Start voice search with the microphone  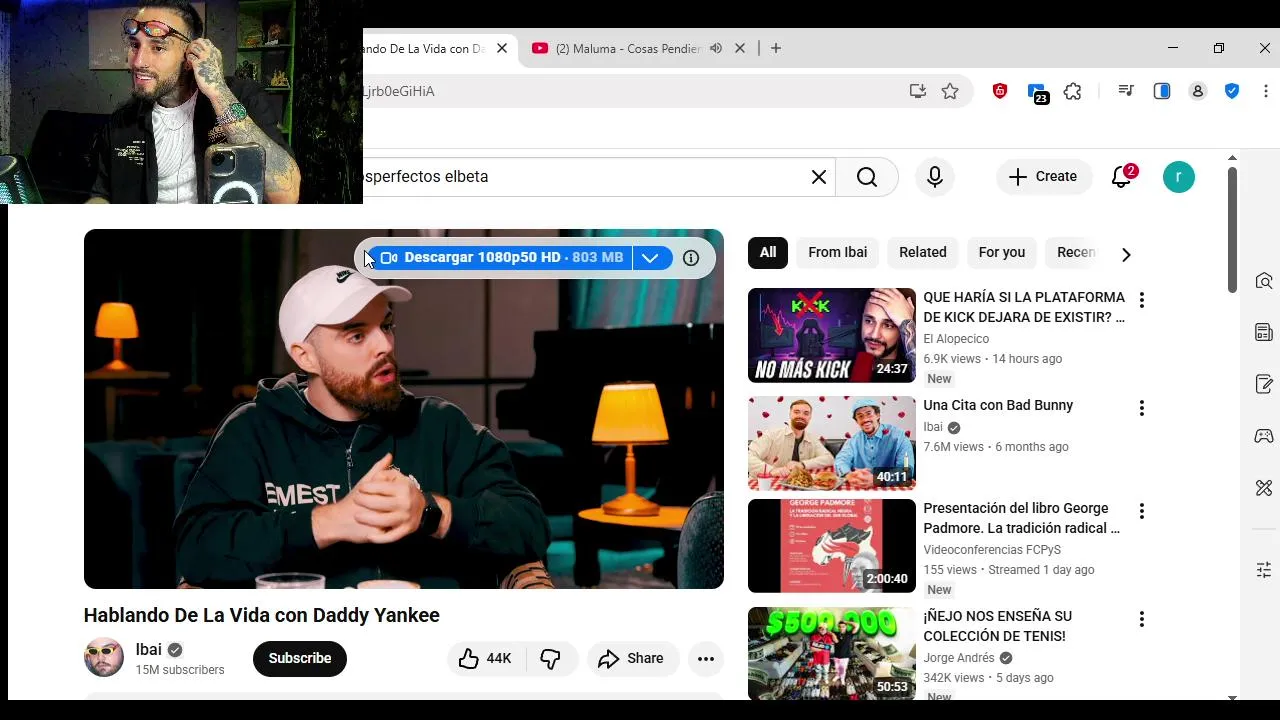(935, 177)
